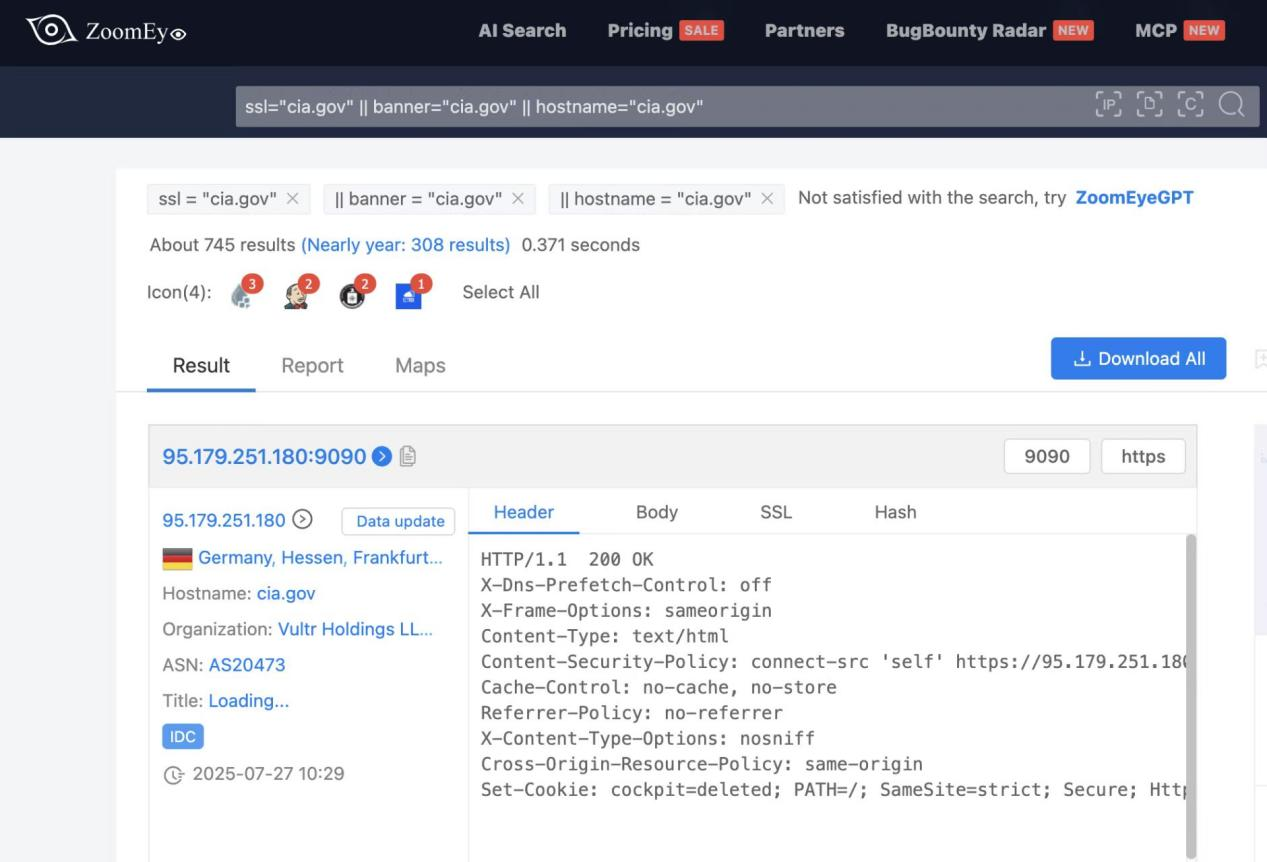Viewport: 1267px width, 862px height.
Task: Switch to the Maps tab
Action: point(420,366)
